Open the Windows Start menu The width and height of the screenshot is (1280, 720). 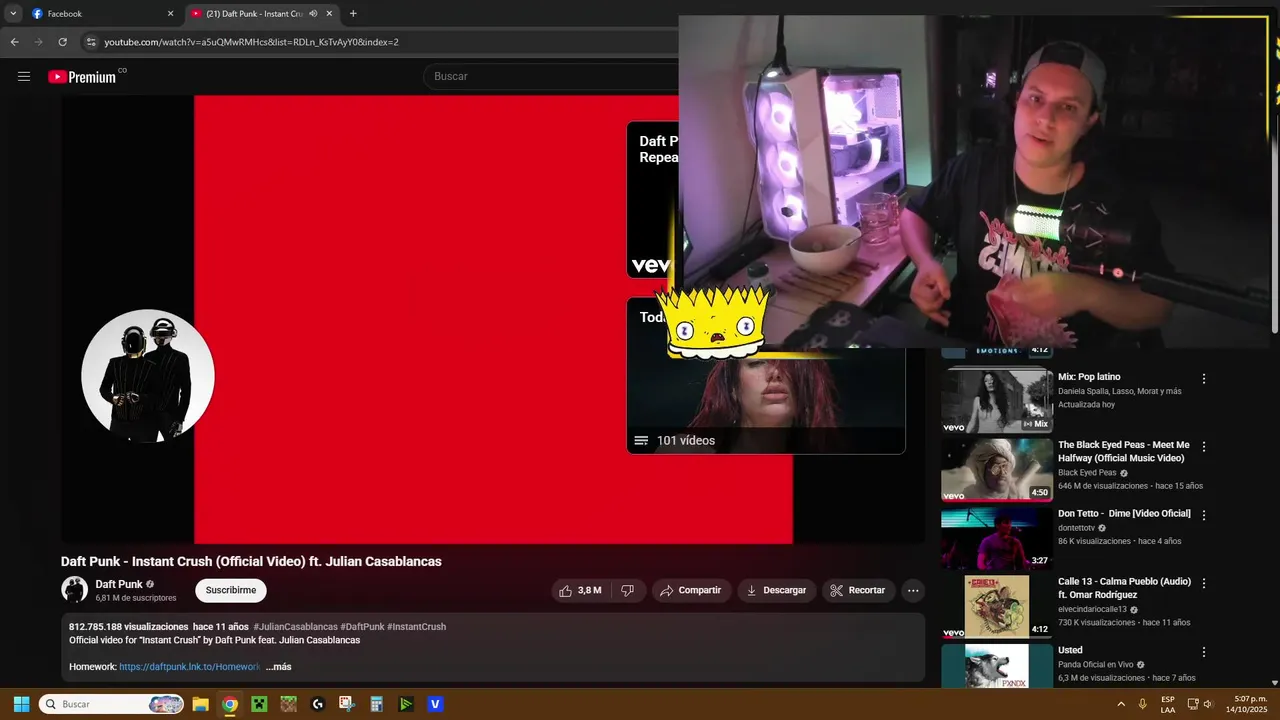click(x=21, y=704)
